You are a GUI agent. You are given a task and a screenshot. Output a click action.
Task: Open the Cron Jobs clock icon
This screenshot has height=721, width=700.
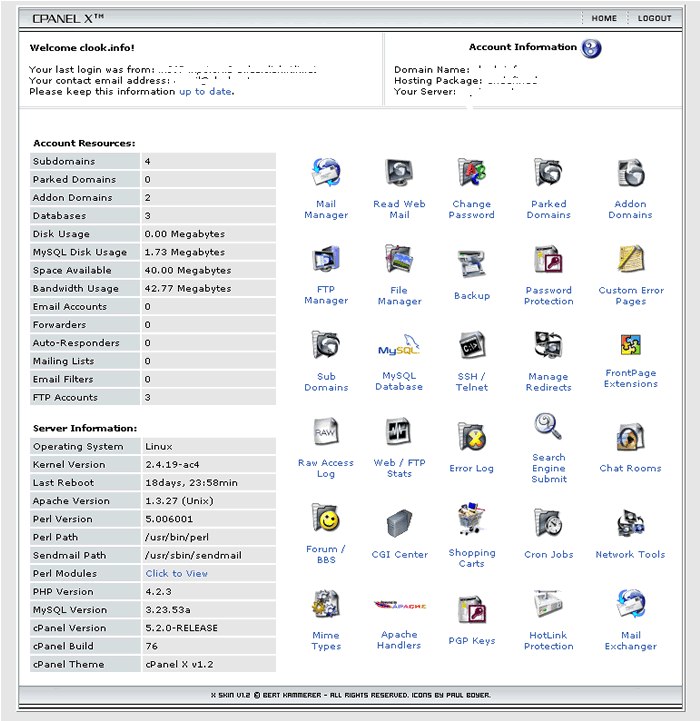548,523
